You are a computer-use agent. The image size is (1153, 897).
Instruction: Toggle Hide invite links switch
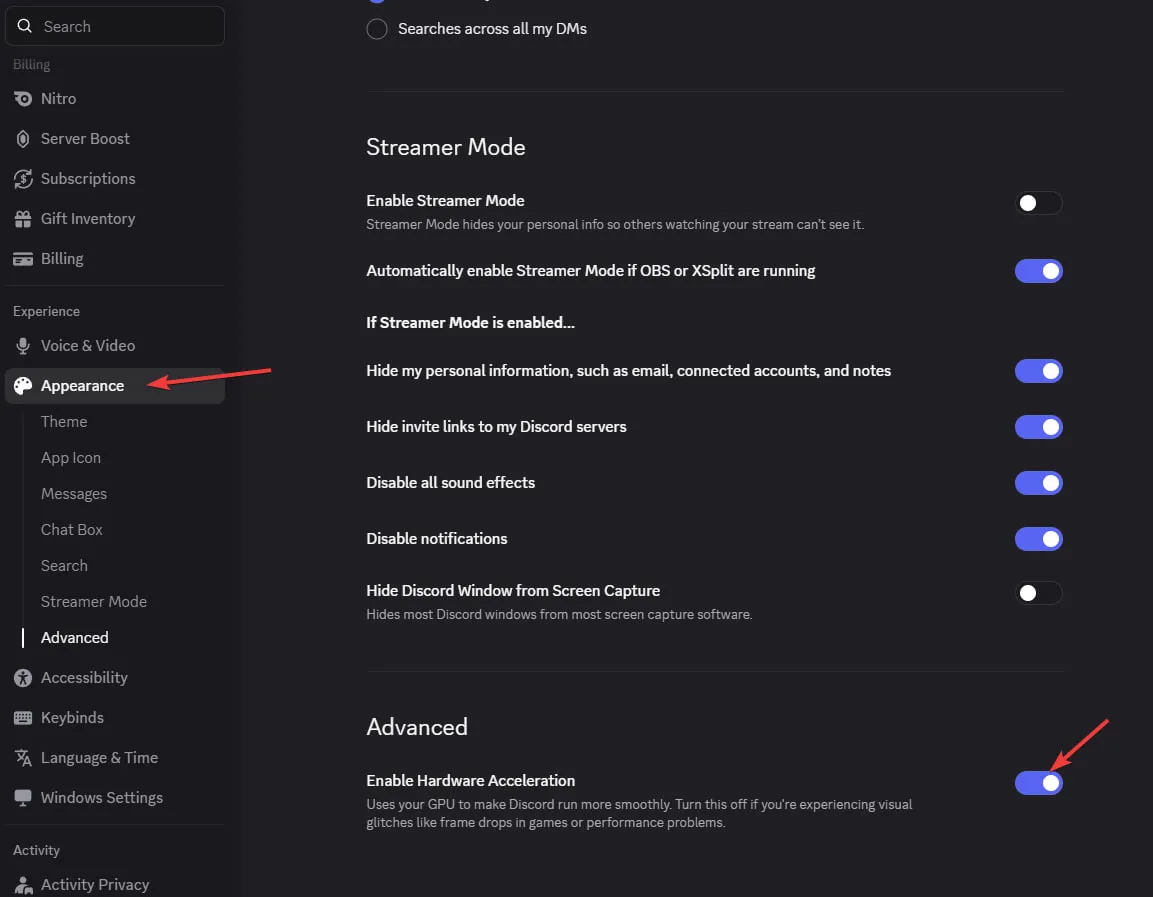[1038, 427]
